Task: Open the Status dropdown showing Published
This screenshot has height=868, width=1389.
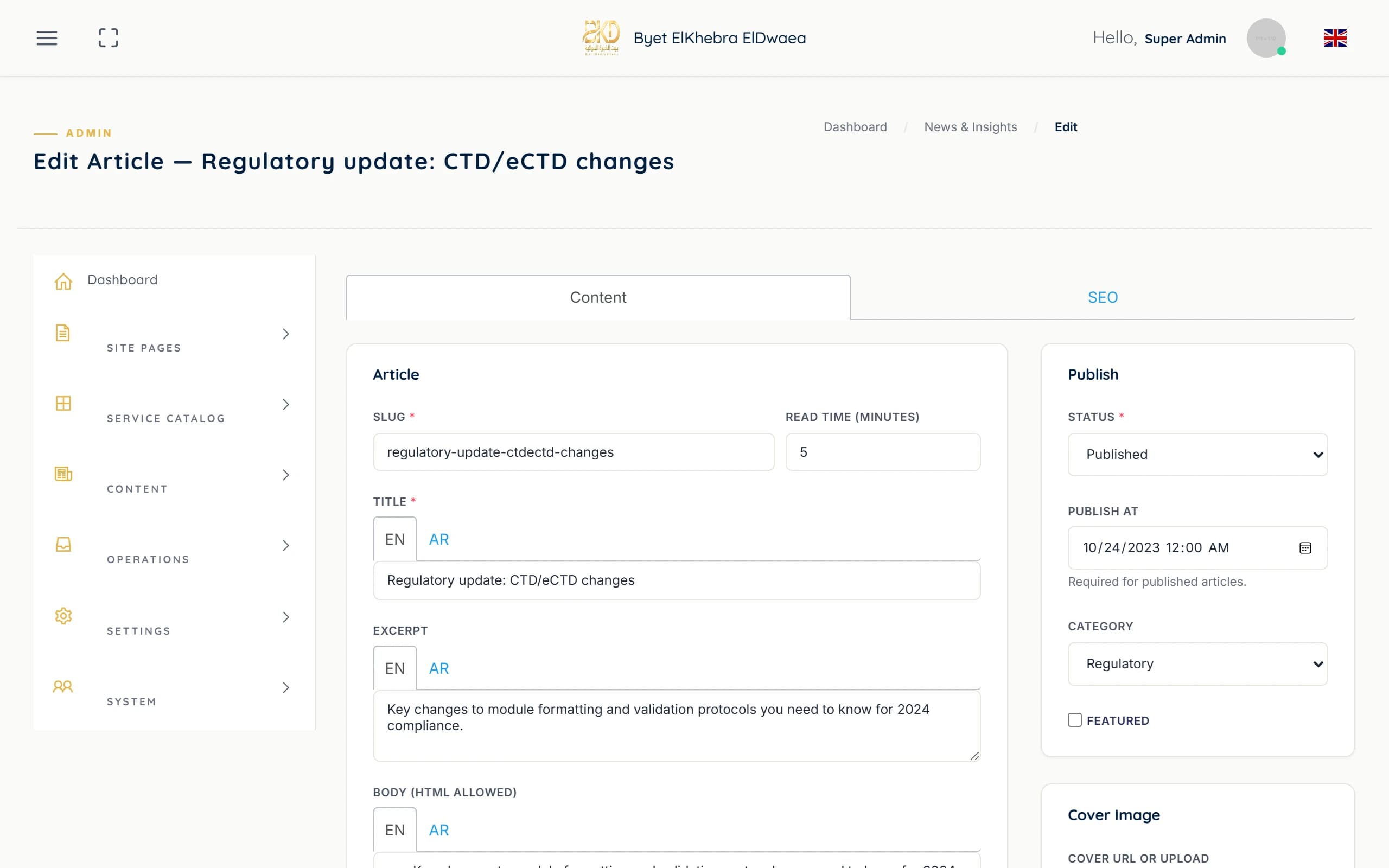Action: (x=1197, y=454)
